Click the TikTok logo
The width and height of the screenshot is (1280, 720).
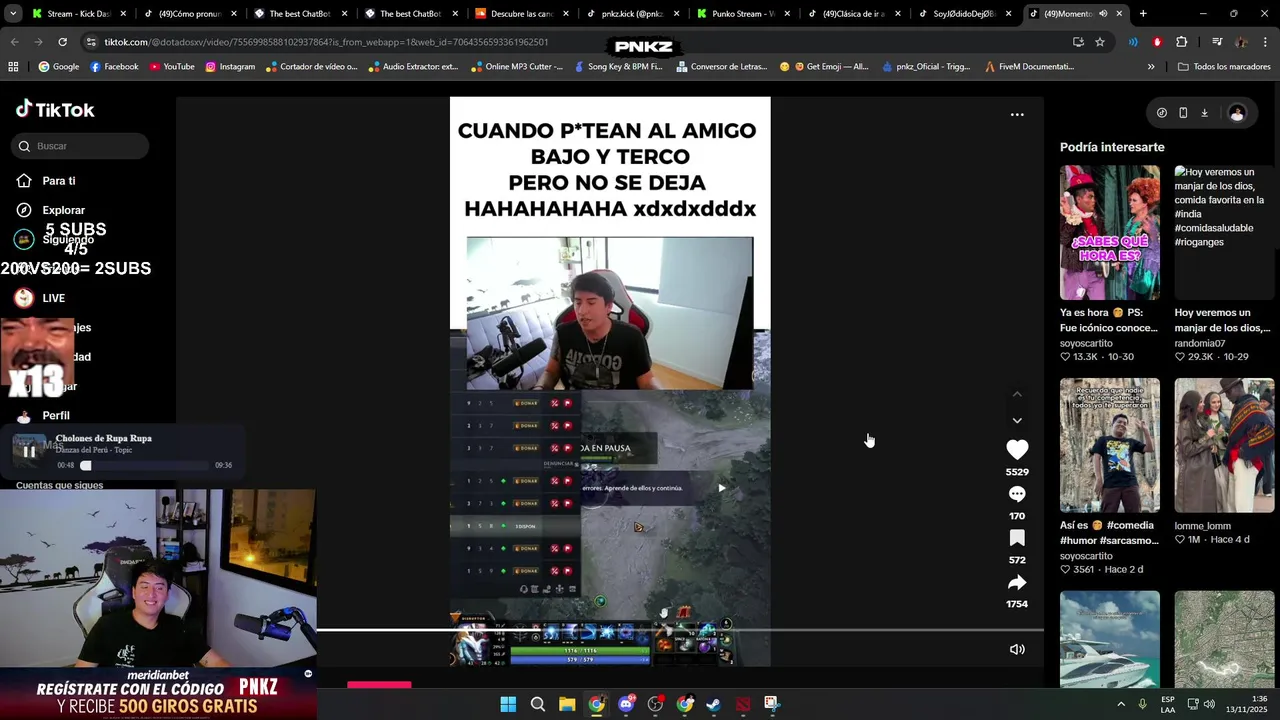tap(55, 110)
